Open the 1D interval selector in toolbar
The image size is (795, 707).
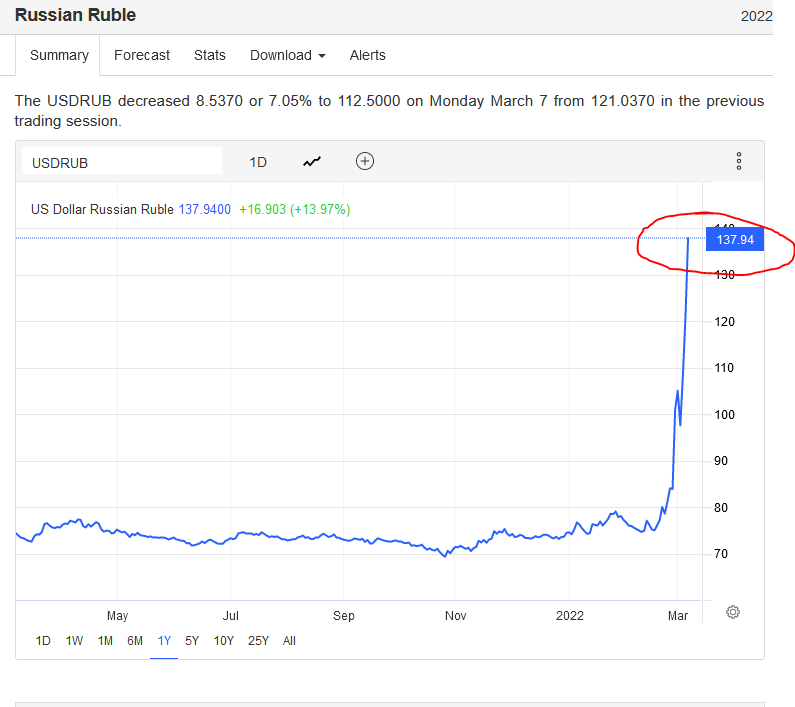tap(258, 162)
